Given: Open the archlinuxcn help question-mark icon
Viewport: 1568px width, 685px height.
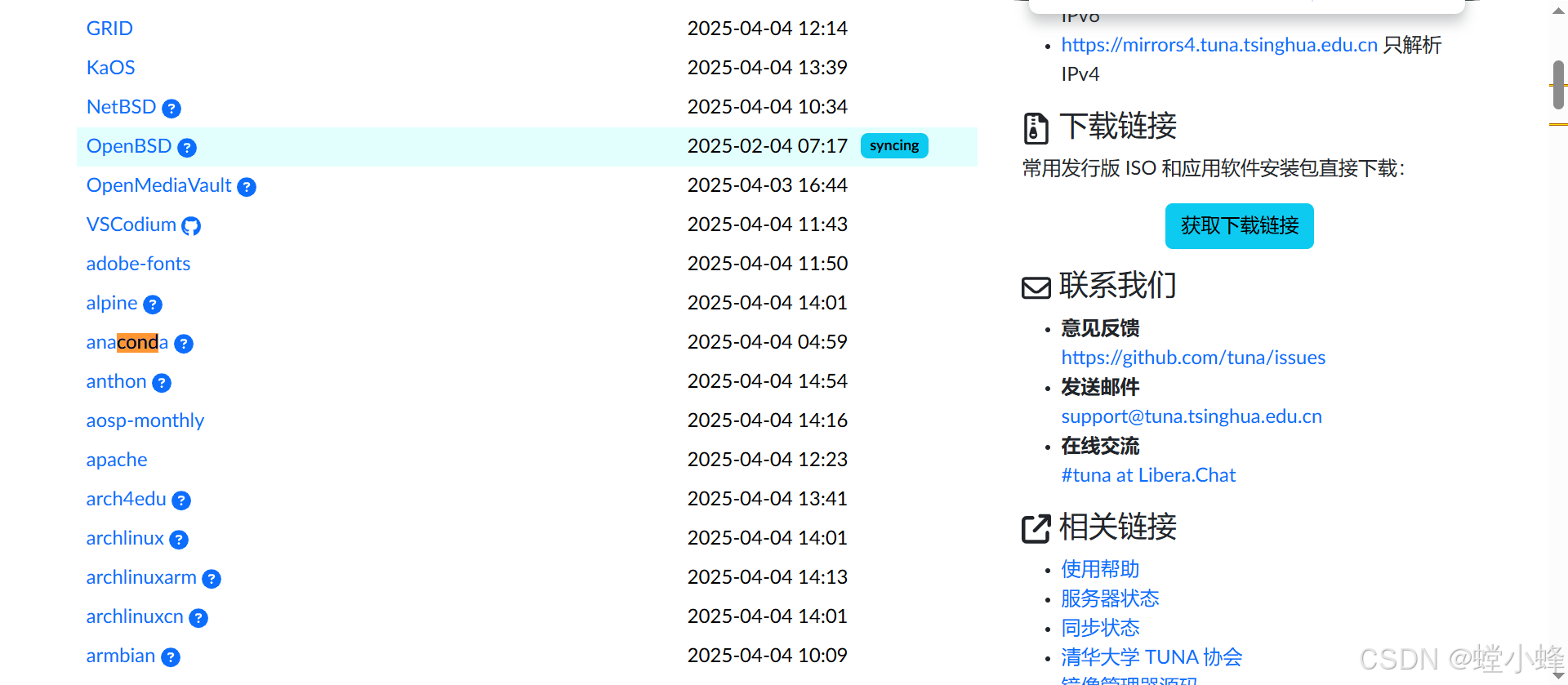Looking at the screenshot, I should coord(198,617).
